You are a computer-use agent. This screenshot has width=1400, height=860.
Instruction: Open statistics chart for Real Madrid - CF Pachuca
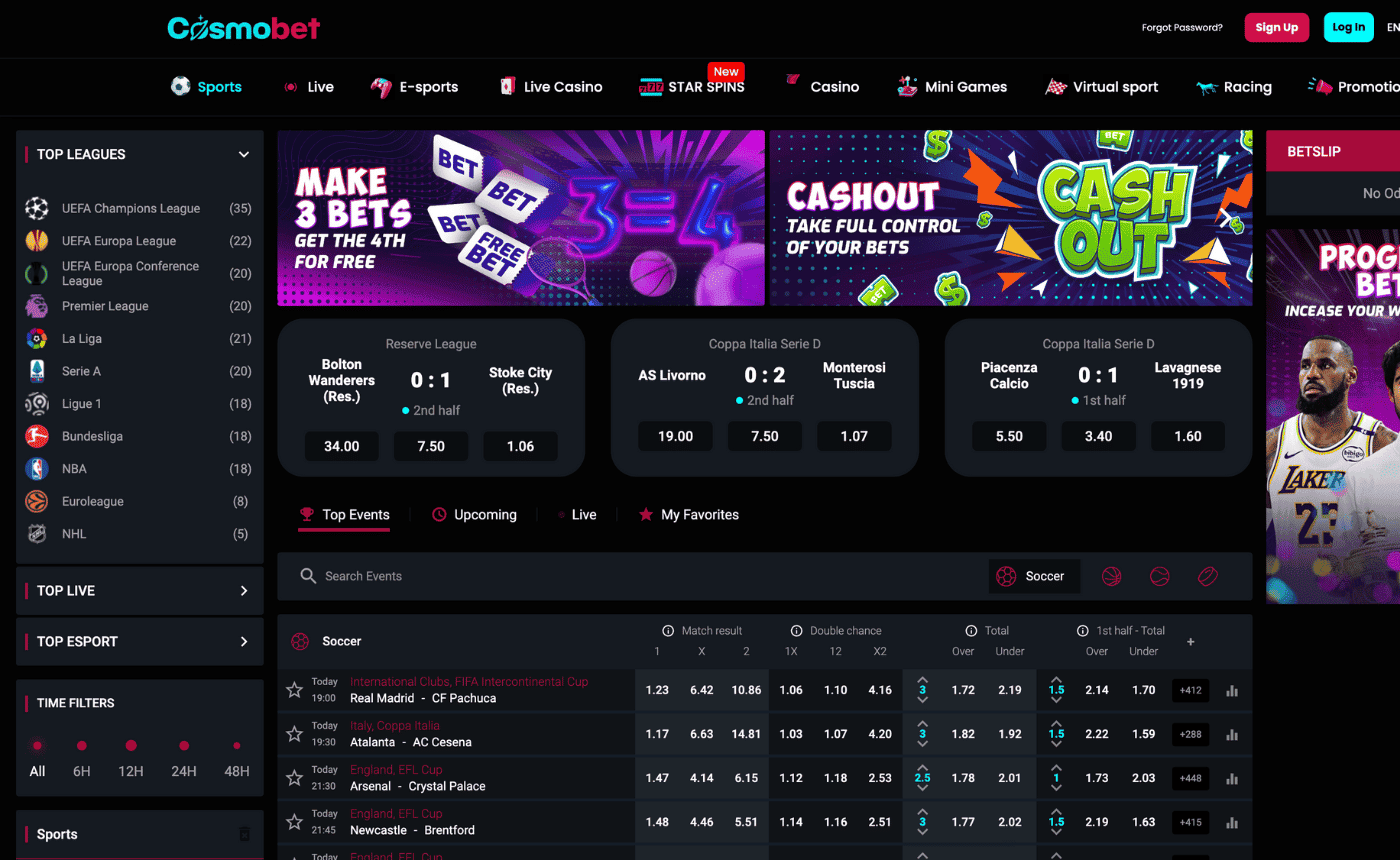(1232, 690)
